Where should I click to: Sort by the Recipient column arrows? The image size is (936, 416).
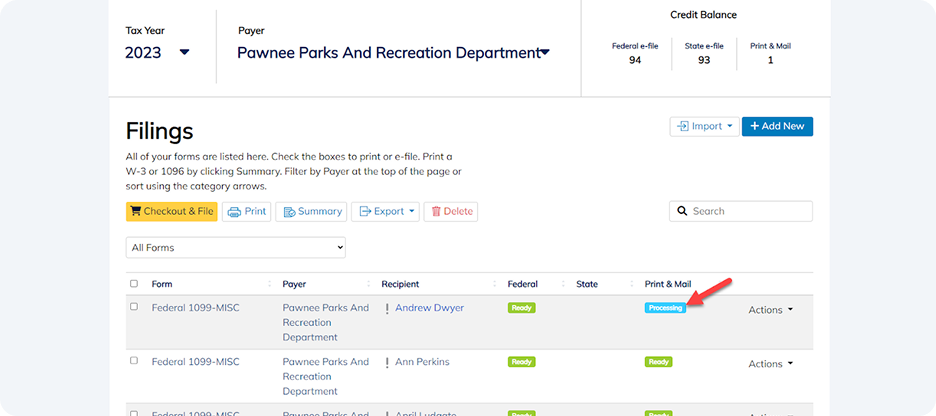[x=494, y=284]
